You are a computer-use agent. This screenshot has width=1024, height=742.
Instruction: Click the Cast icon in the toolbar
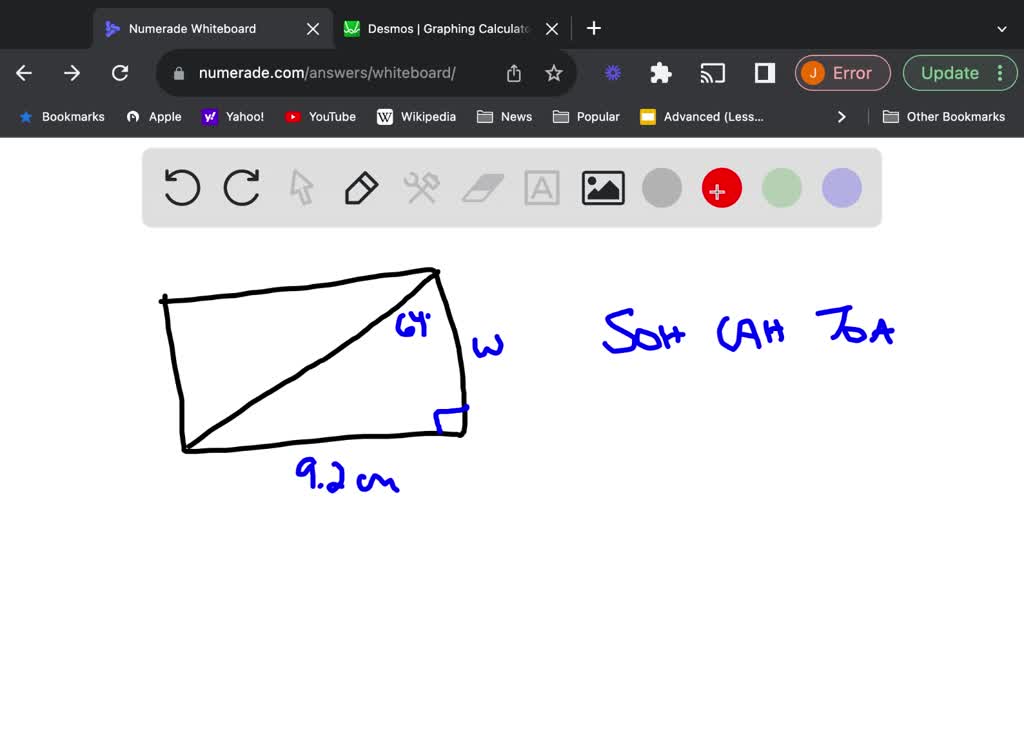point(712,73)
